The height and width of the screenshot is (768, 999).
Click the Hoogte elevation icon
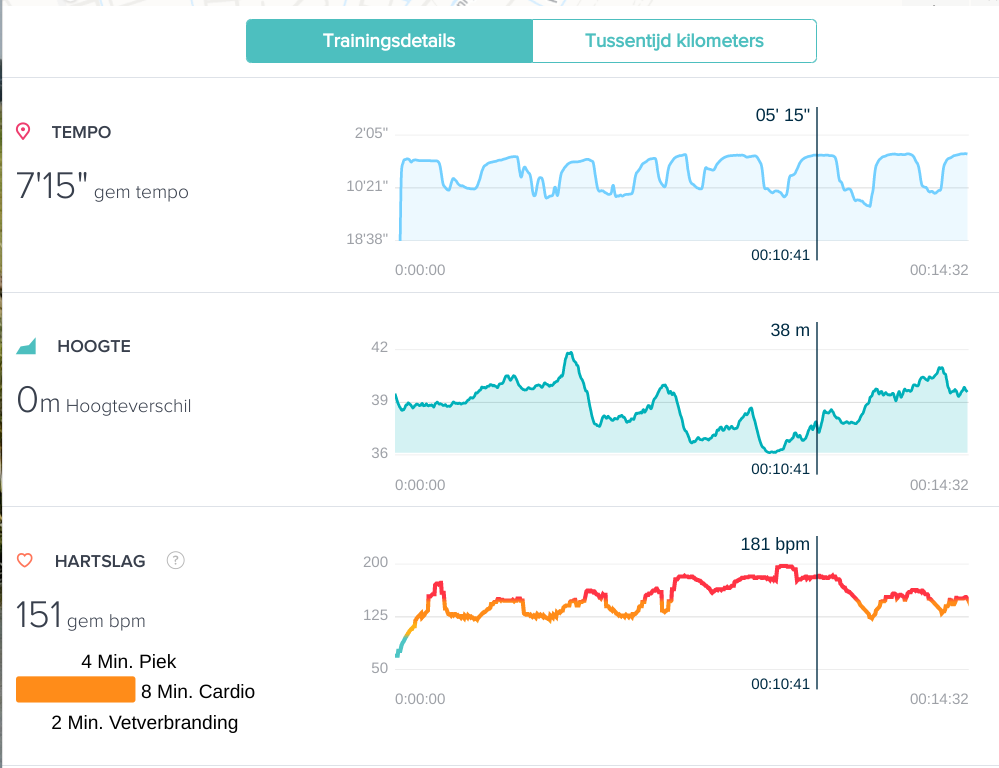tap(26, 347)
